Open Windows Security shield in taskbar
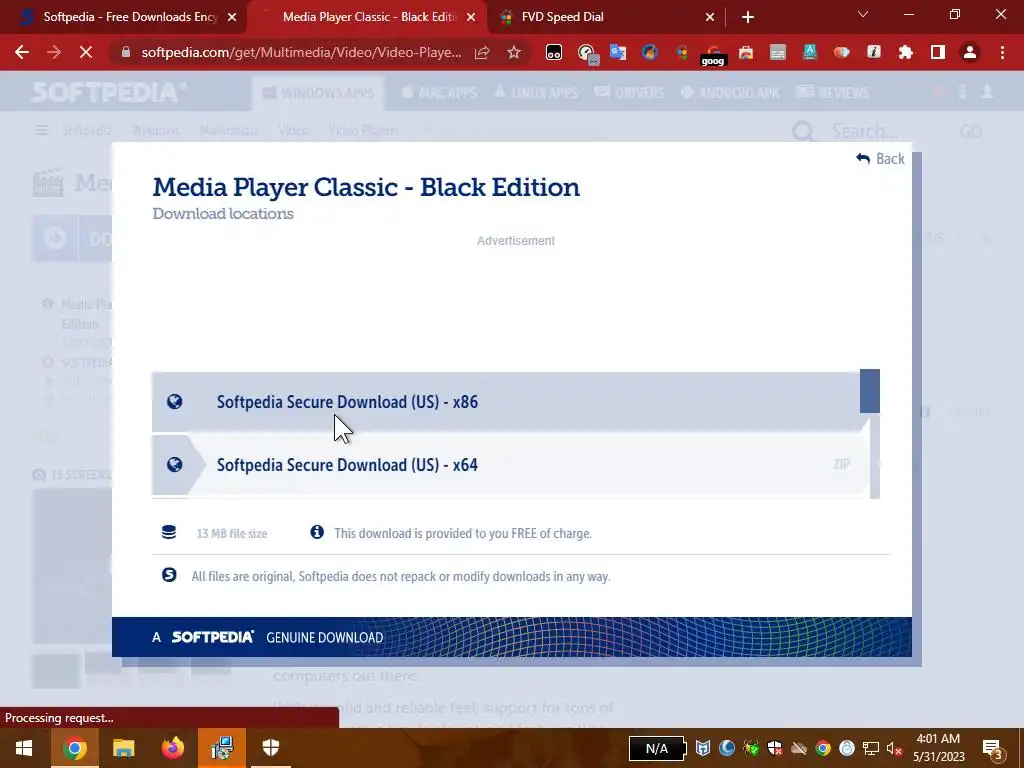This screenshot has width=1024, height=768. click(271, 748)
